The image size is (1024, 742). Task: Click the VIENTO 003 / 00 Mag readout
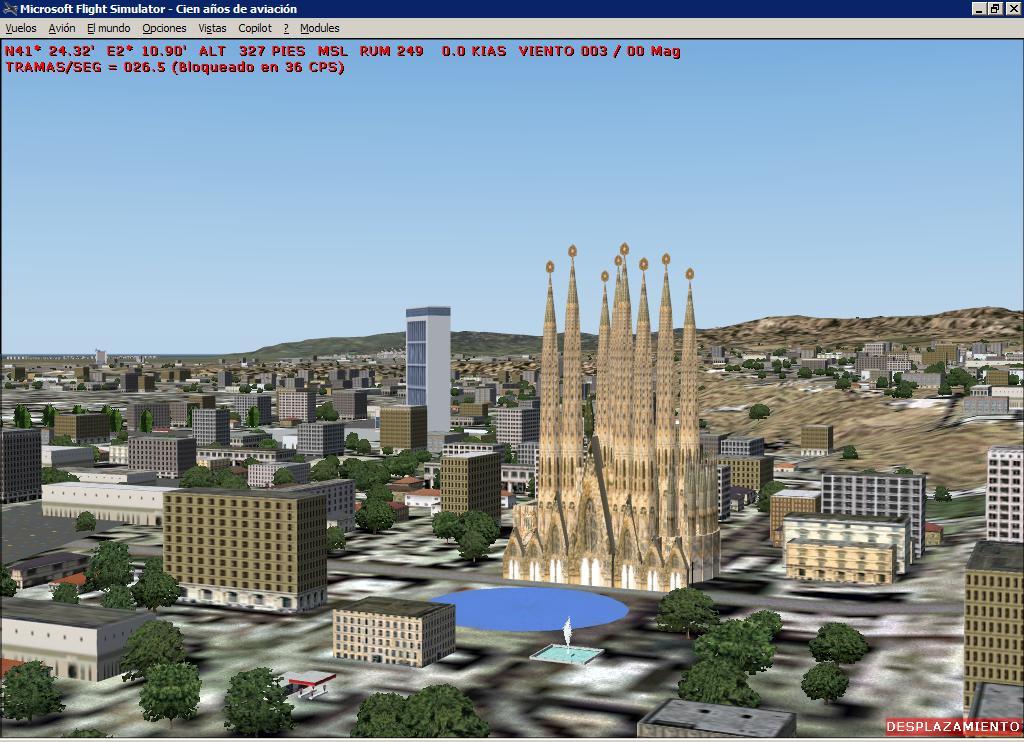point(600,51)
